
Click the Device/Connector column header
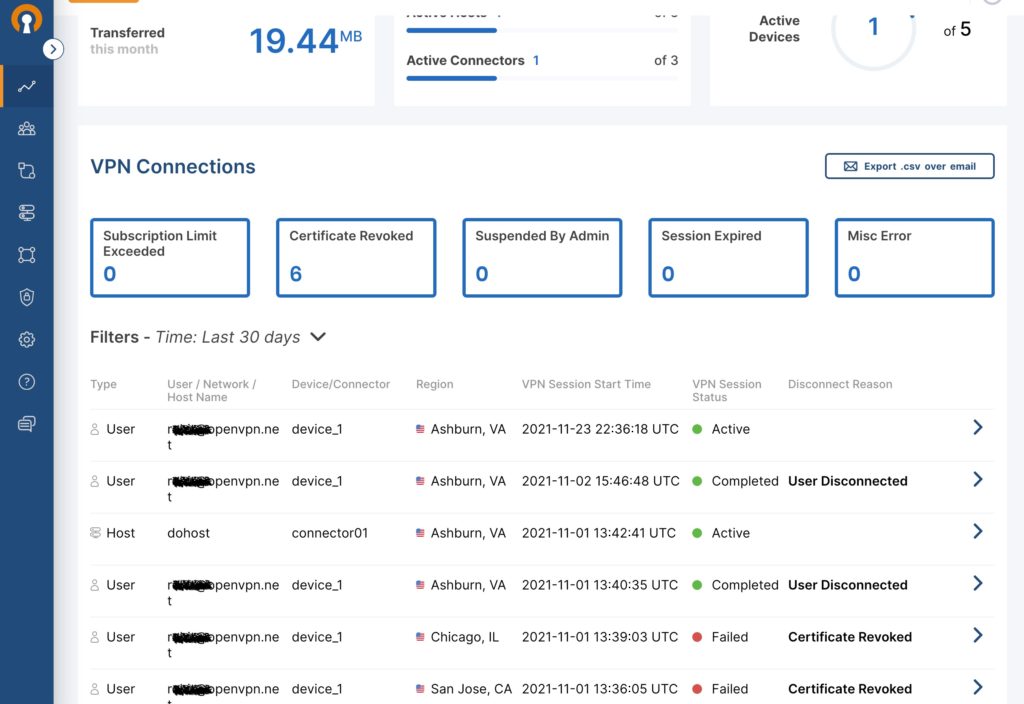click(341, 384)
